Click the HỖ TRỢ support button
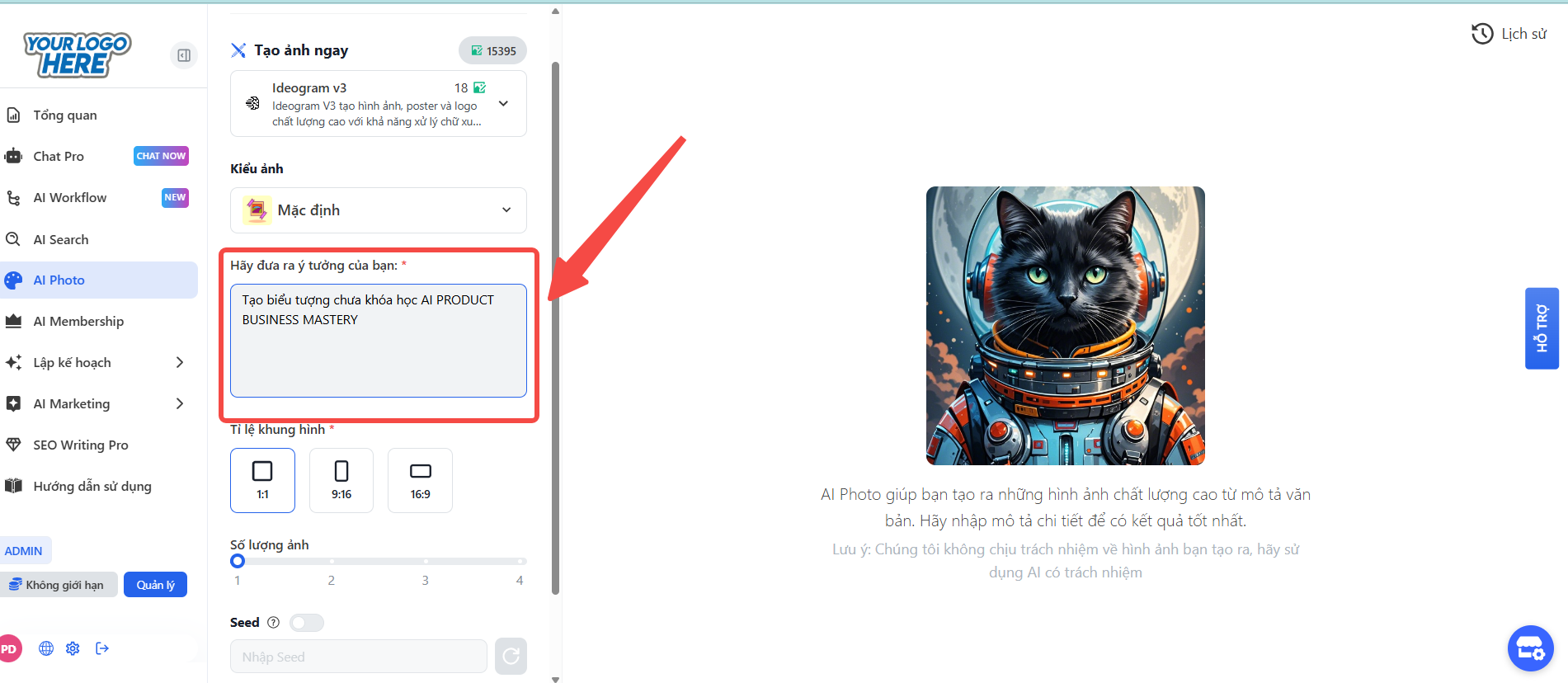The image size is (1568, 683). point(1541,328)
